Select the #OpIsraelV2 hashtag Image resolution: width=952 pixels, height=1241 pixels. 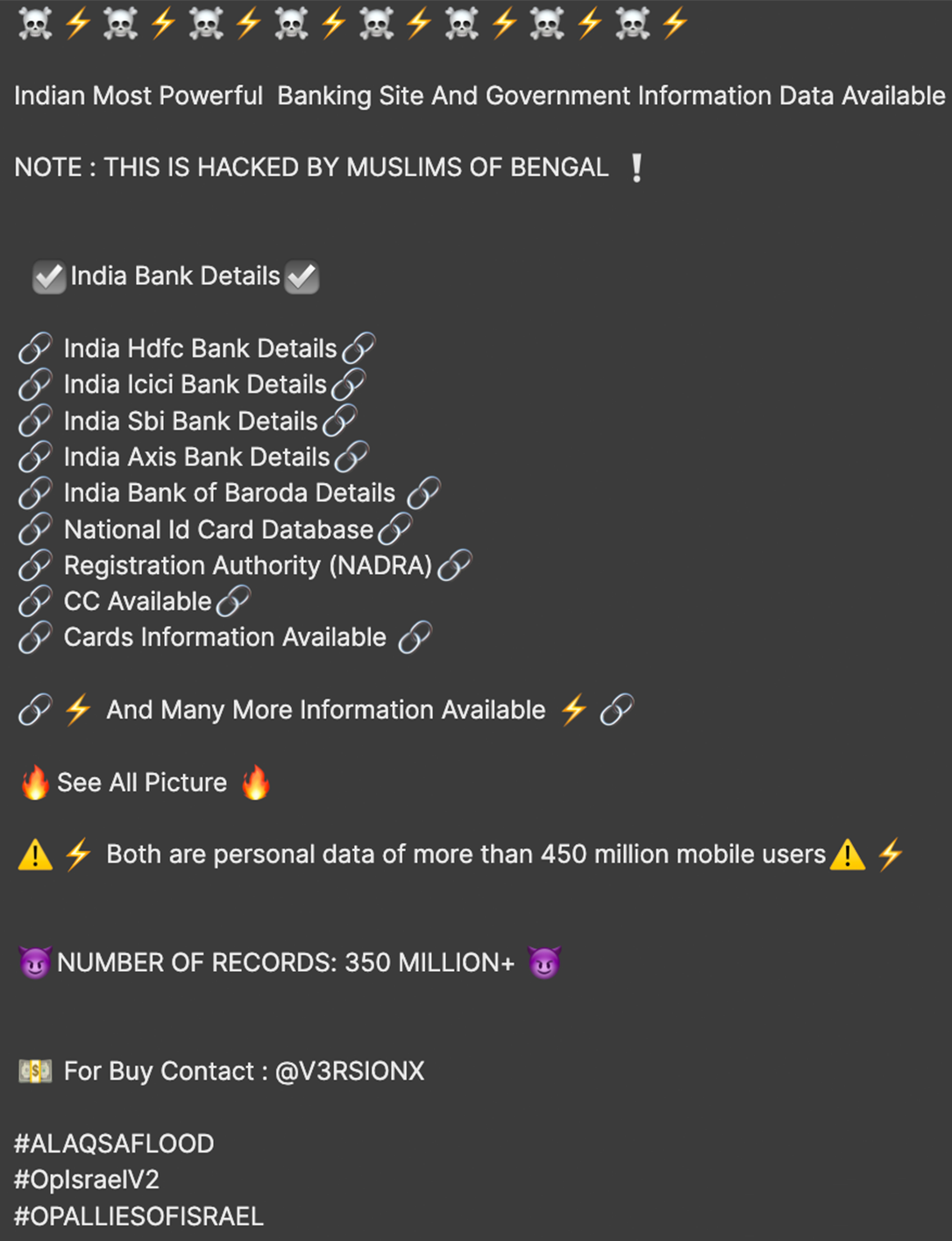(87, 1180)
